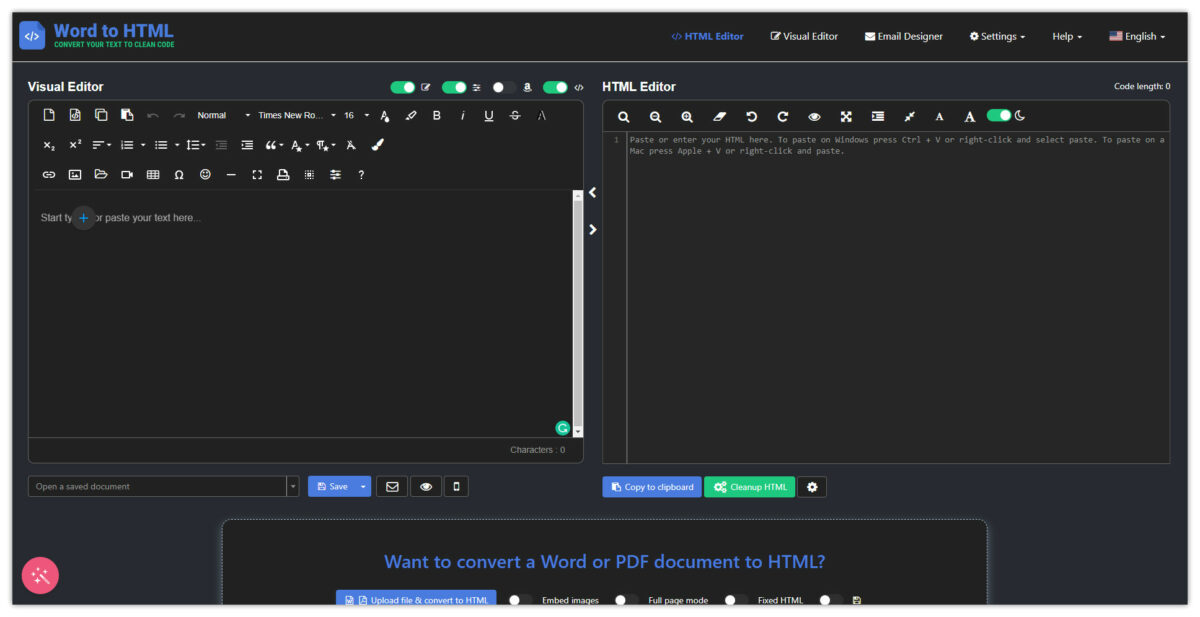Click the Cleanup HTML button

coord(750,487)
